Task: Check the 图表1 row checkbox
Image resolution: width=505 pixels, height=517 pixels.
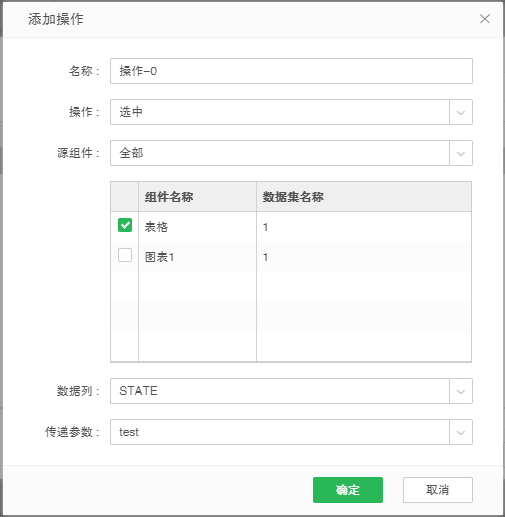Action: click(125, 255)
